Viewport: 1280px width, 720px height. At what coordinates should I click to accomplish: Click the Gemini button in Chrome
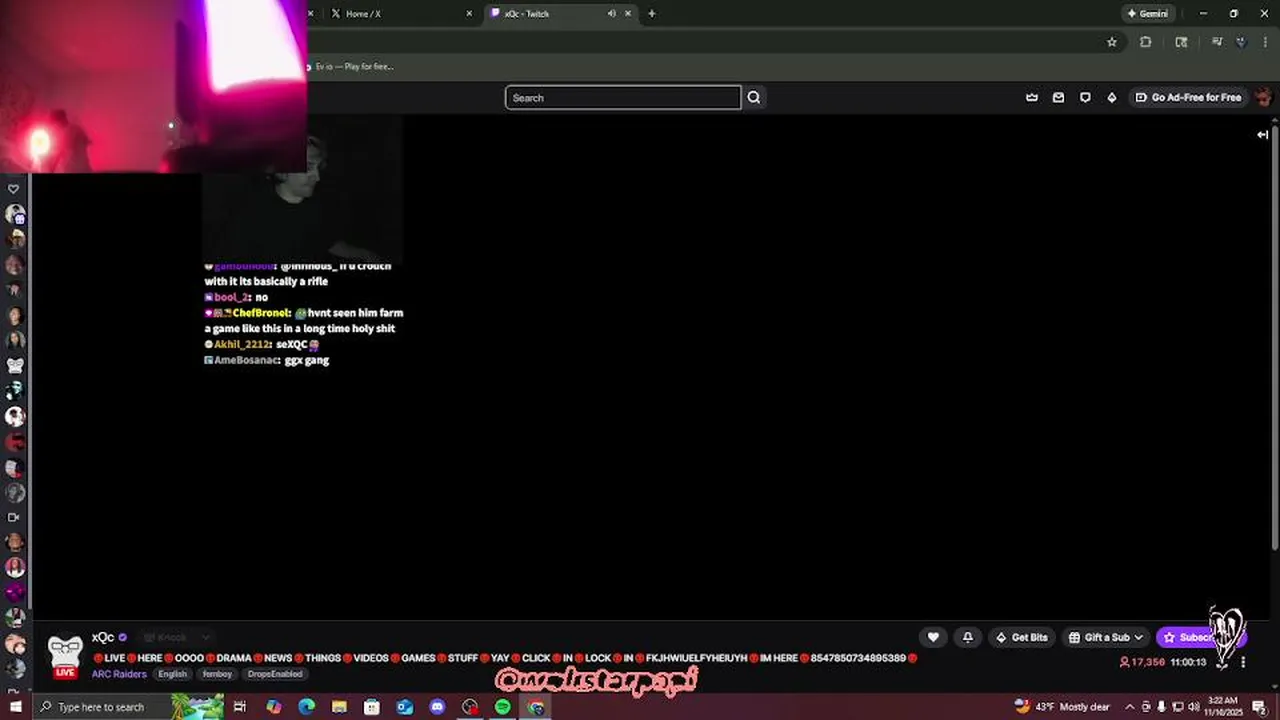1147,13
